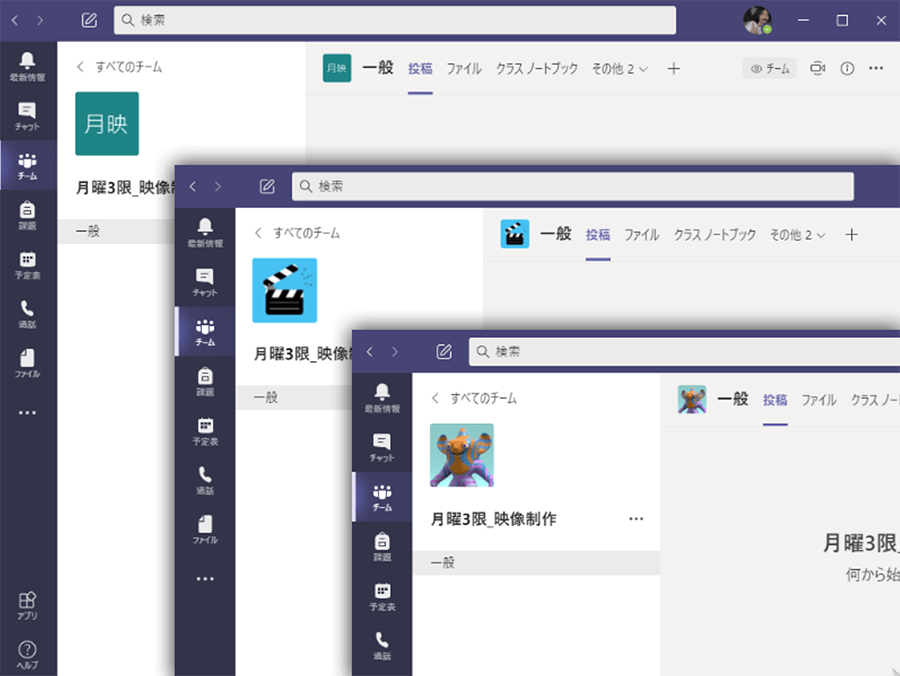Click forward arrow in middle window title bar
The height and width of the screenshot is (676, 900).
coord(218,187)
